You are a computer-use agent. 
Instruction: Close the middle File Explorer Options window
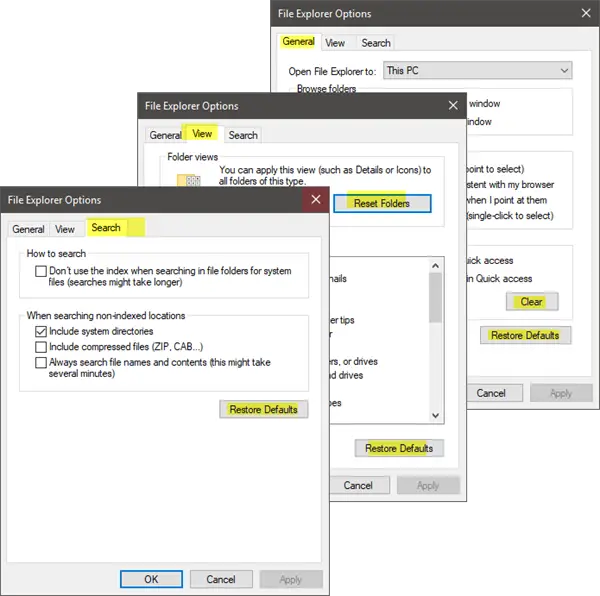(453, 105)
